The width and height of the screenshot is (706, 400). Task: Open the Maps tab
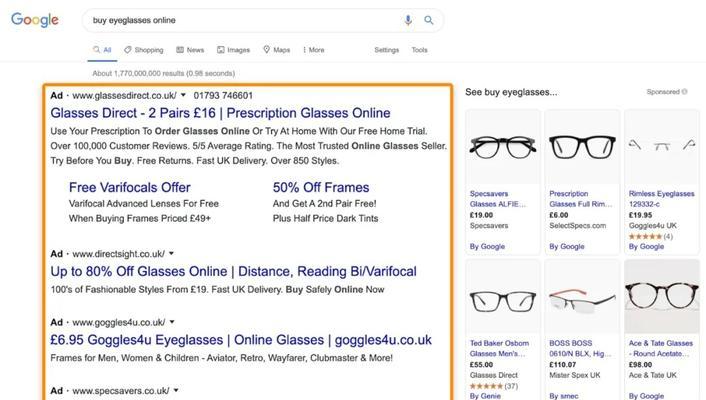pos(276,50)
